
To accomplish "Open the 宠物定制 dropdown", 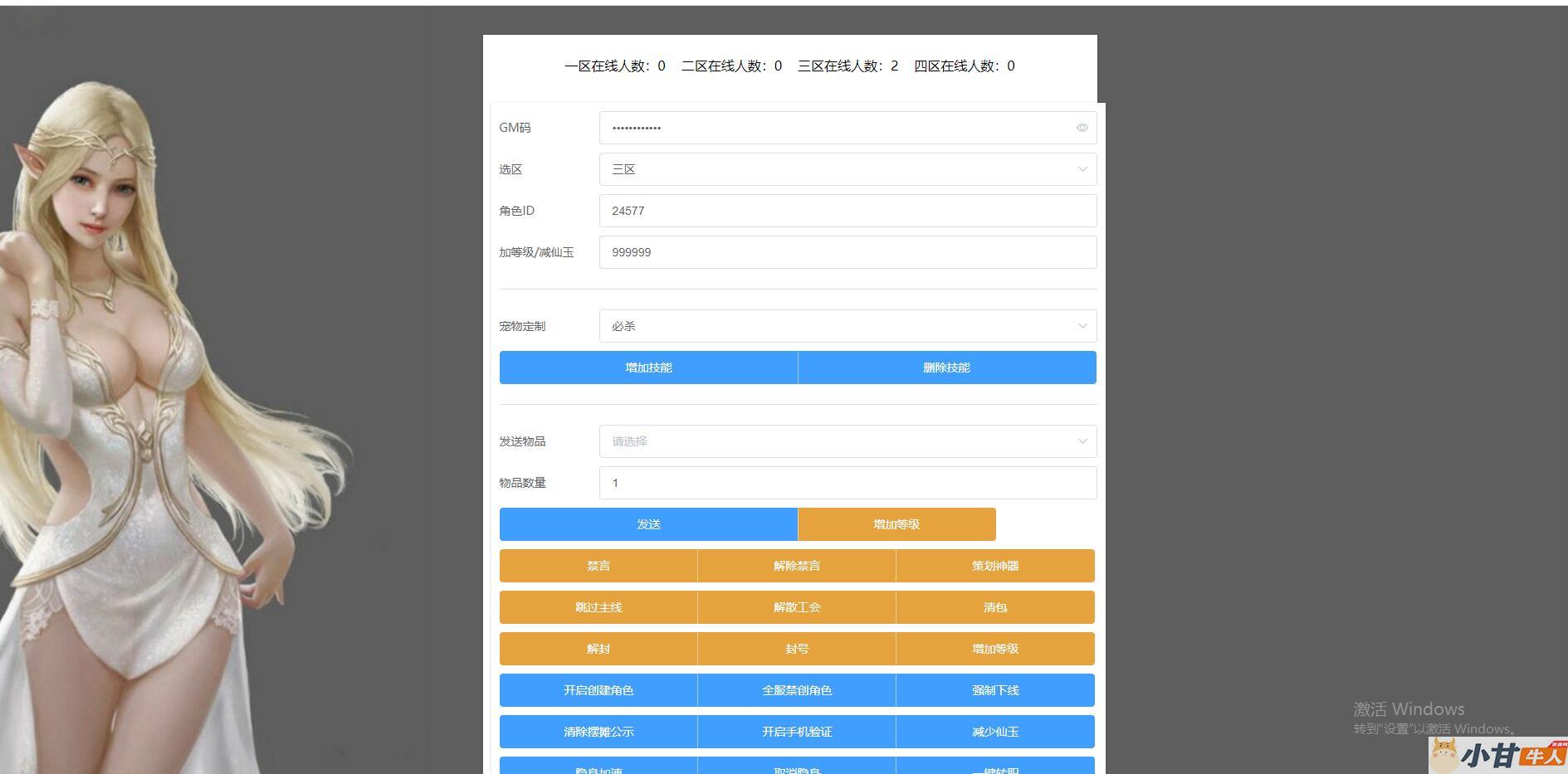I will tap(847, 326).
